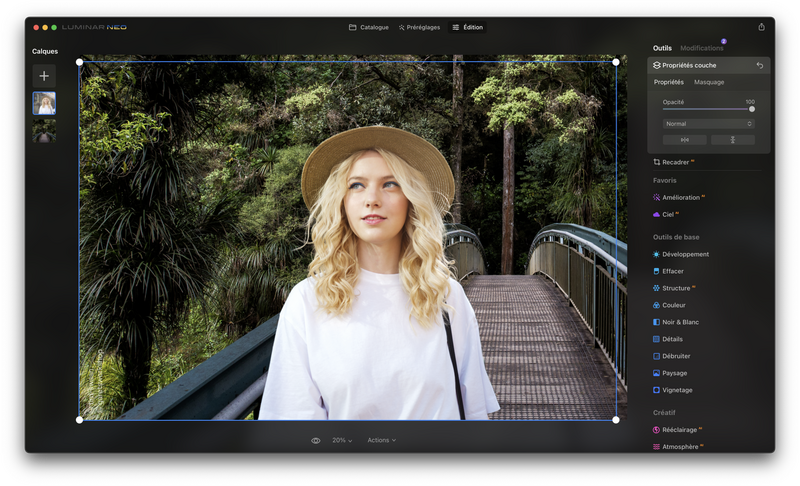Open the Outils panel tab

click(x=662, y=48)
